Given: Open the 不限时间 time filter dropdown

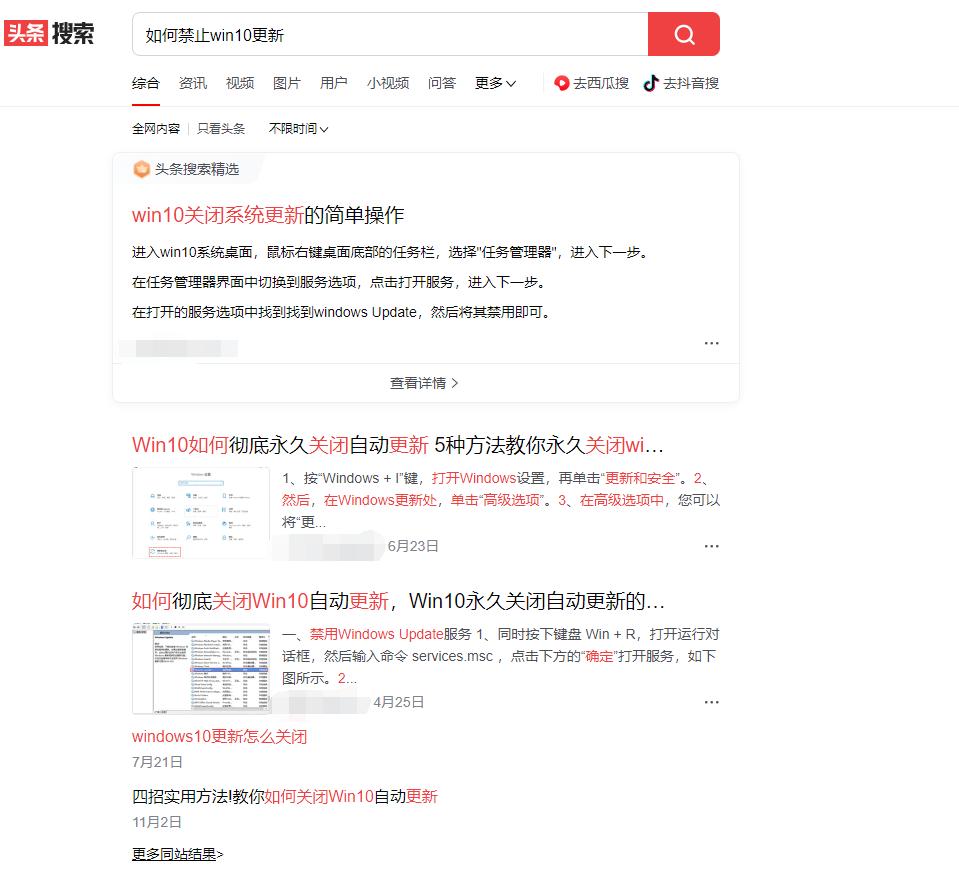Looking at the screenshot, I should coord(297,129).
